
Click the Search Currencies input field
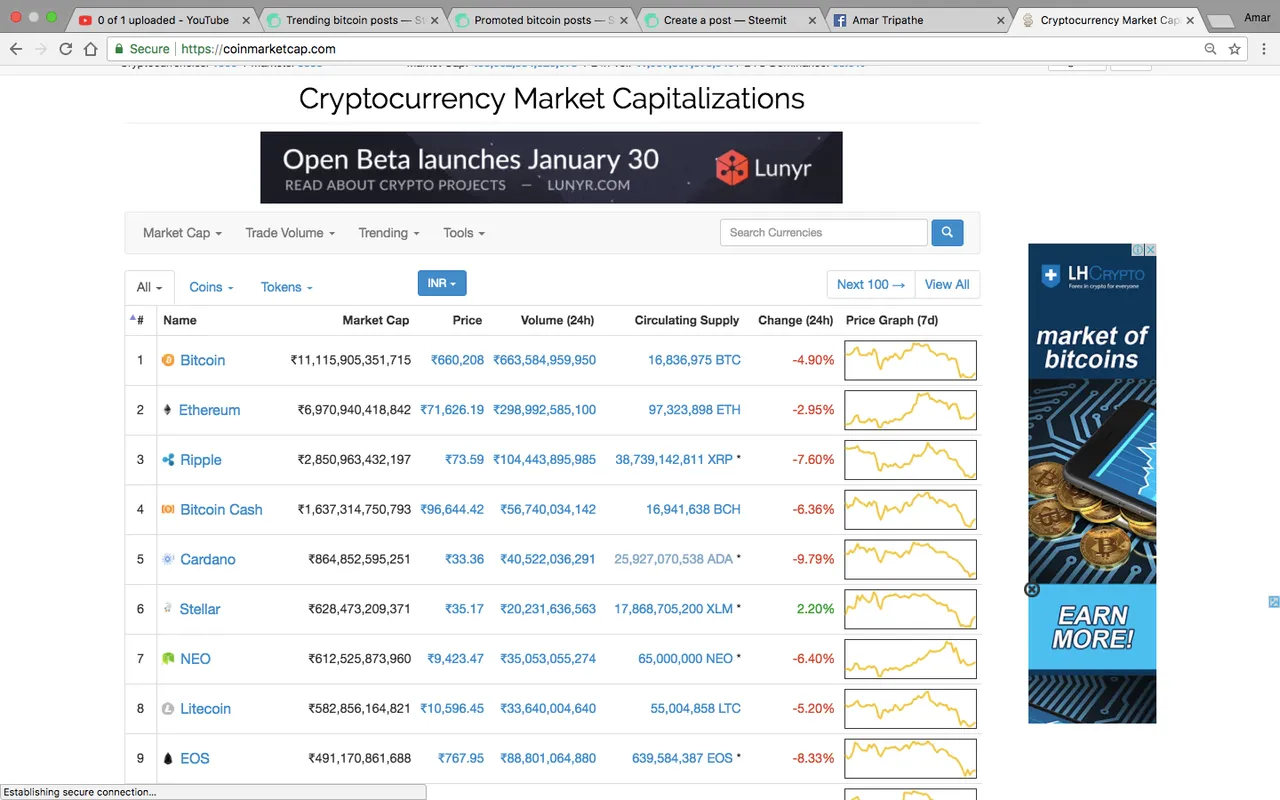824,233
